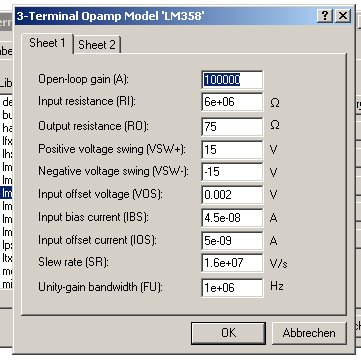Click the 'Input offset current (IOS):' label
This screenshot has height=361, width=361.
(97, 240)
